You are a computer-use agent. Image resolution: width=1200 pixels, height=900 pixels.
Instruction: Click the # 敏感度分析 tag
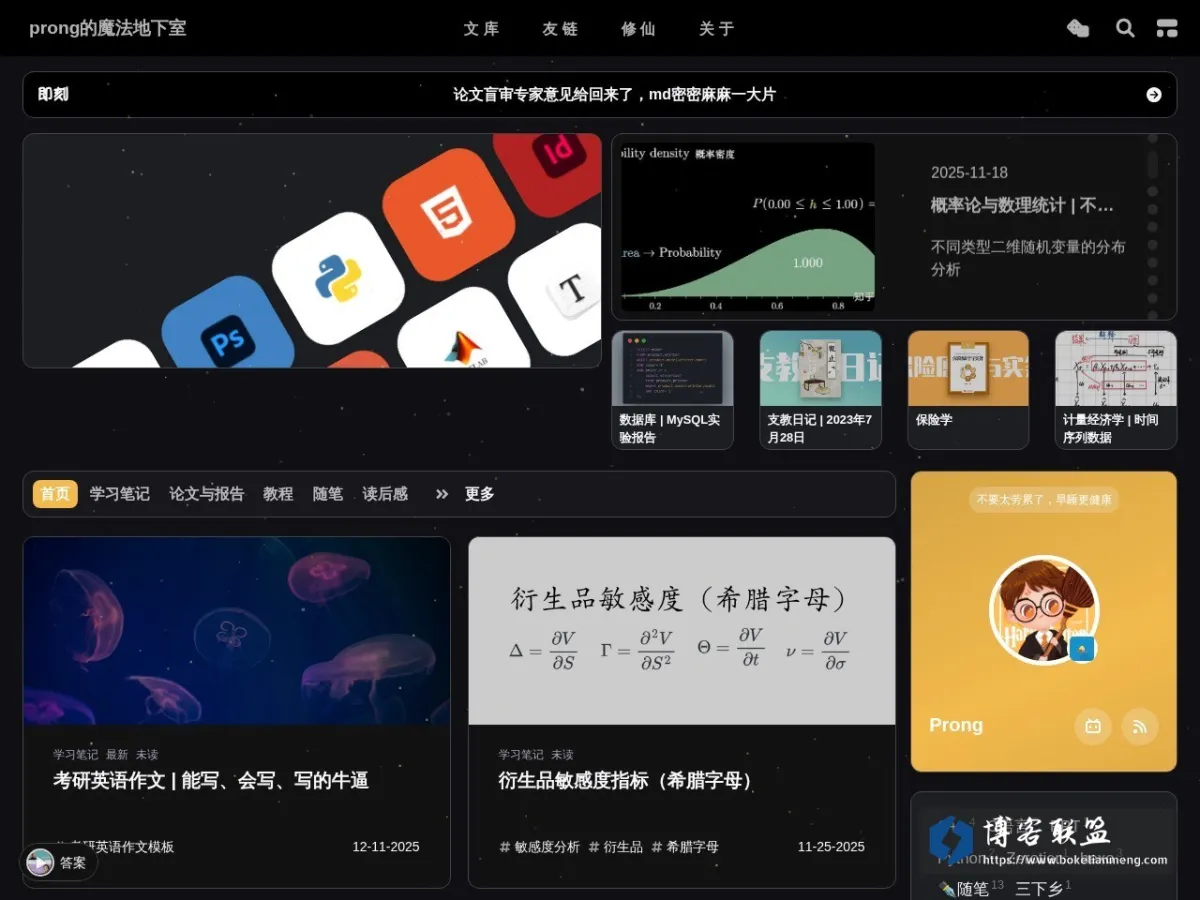coord(540,847)
